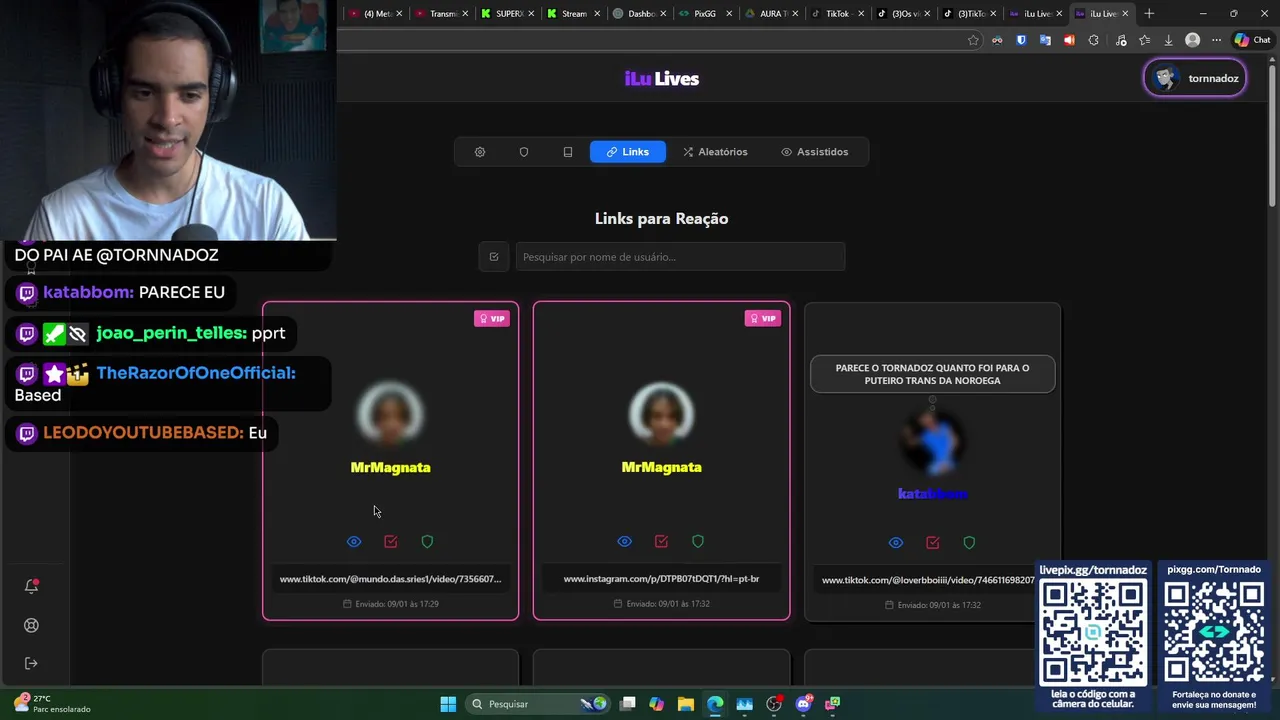Open a new browser tab

(1149, 14)
